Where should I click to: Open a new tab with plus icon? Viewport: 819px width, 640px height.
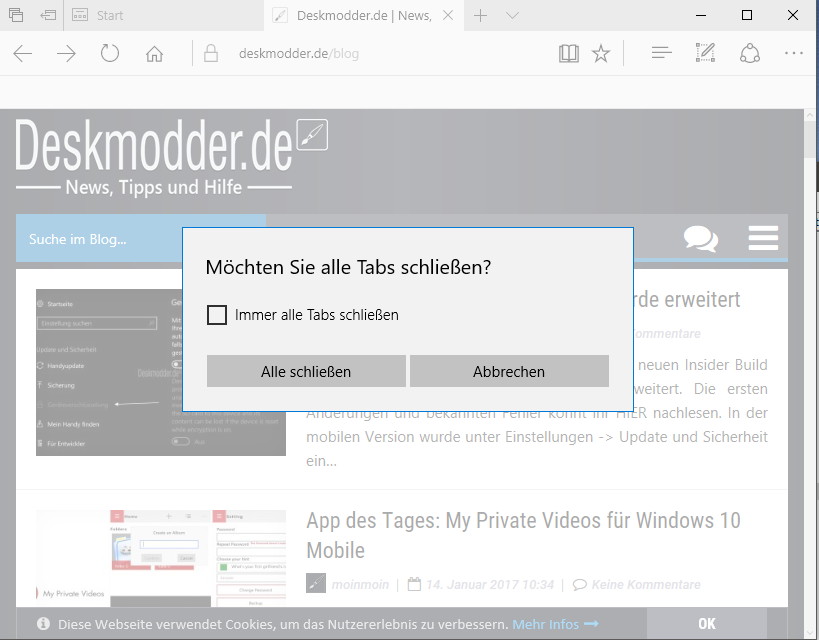pos(480,16)
